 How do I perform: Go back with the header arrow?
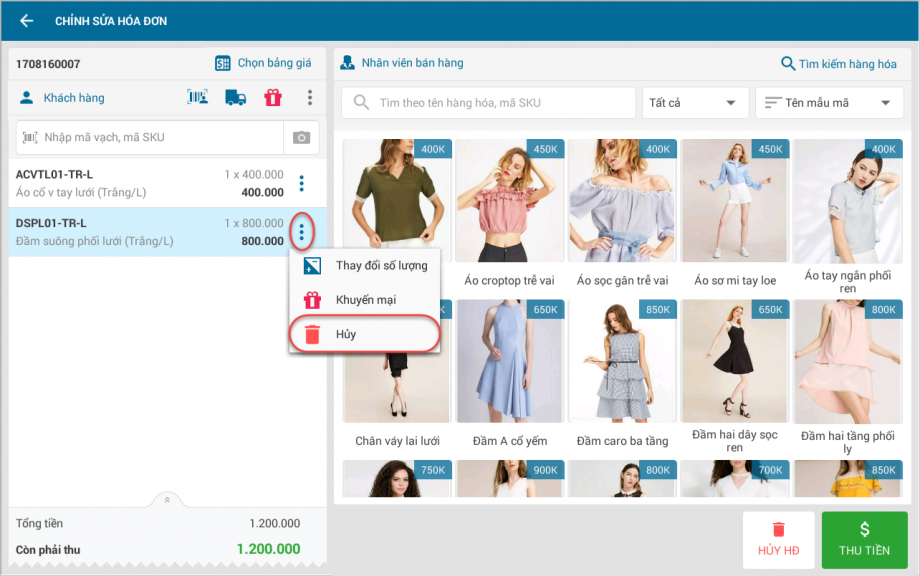pos(26,21)
